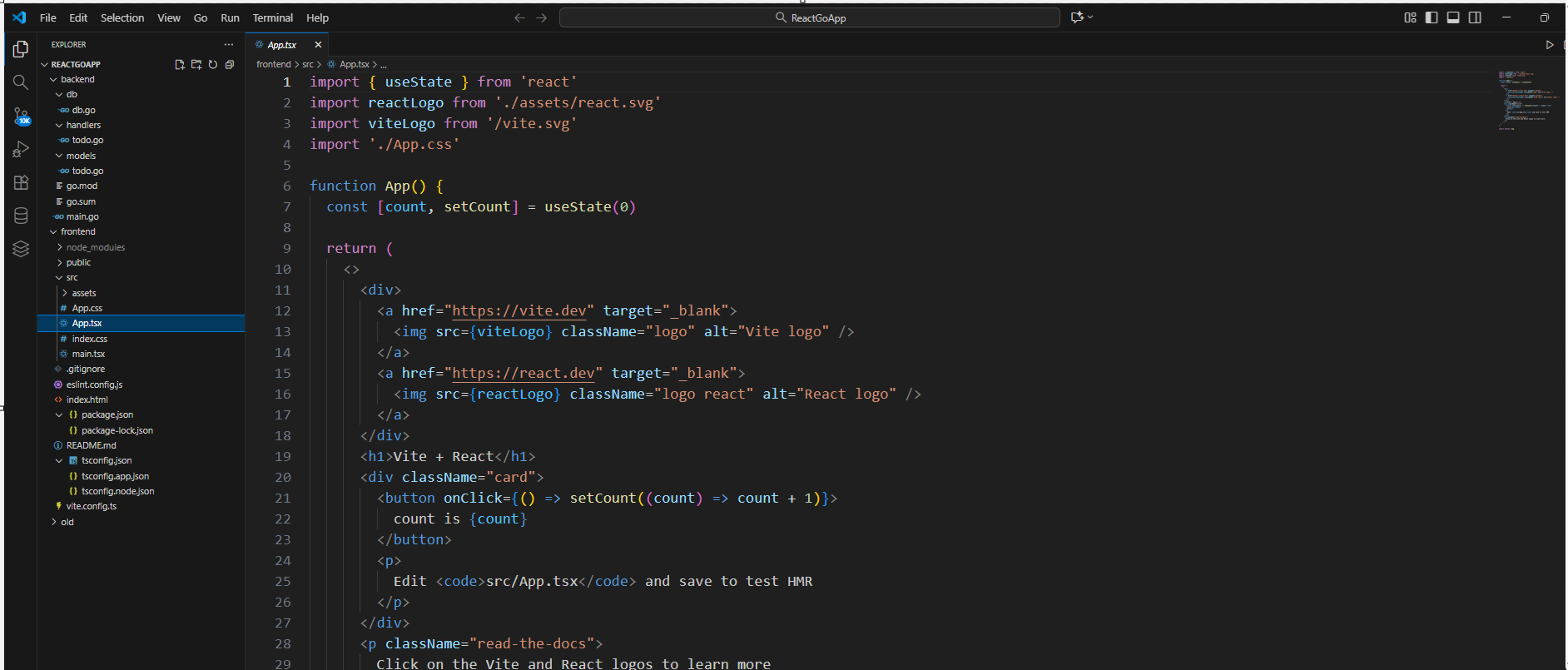The height and width of the screenshot is (670, 1568).
Task: Close the App.tsx editor tab
Action: pyautogui.click(x=318, y=45)
